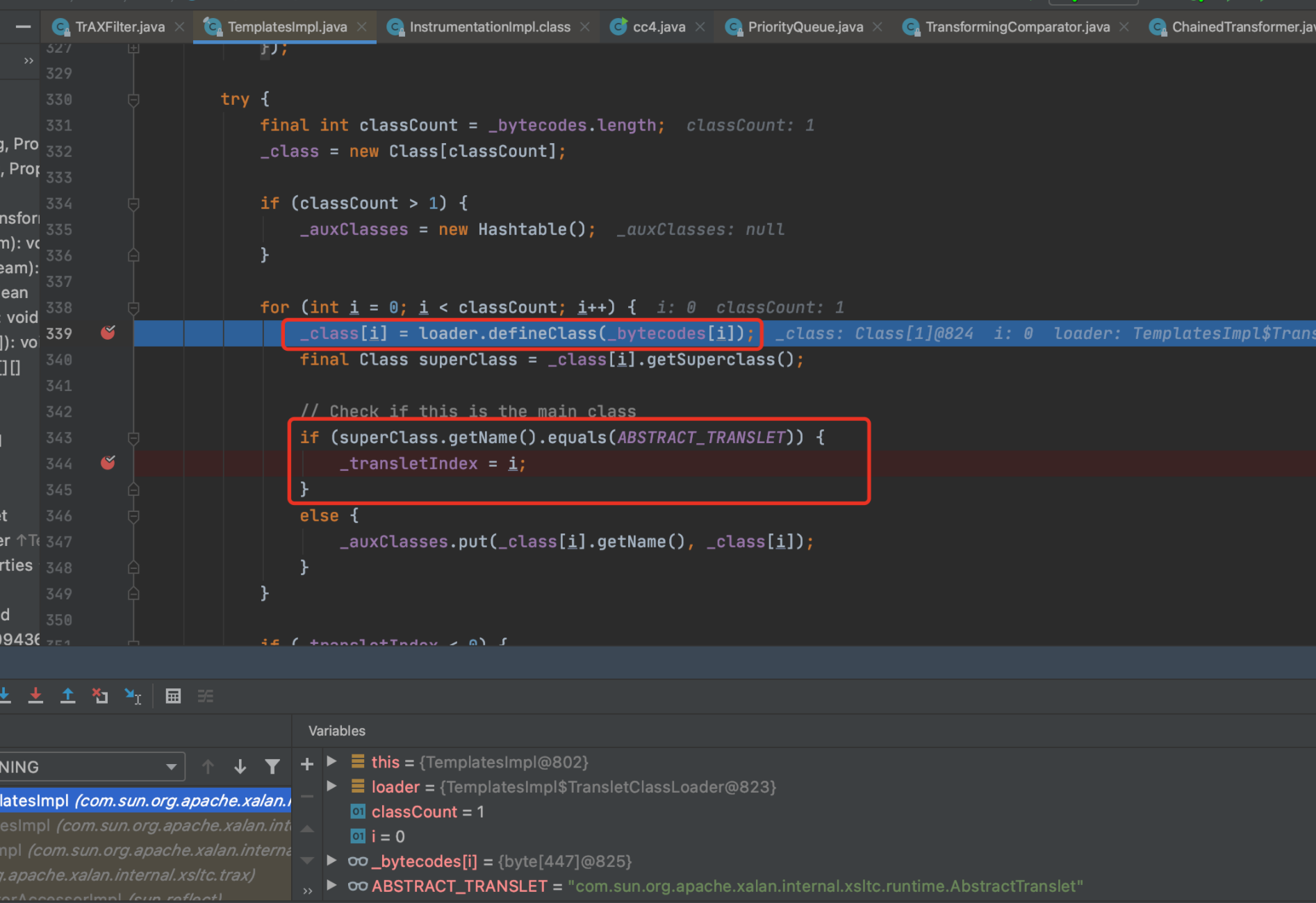Switch to TransformingComparator.java tab

pyautogui.click(x=1017, y=27)
